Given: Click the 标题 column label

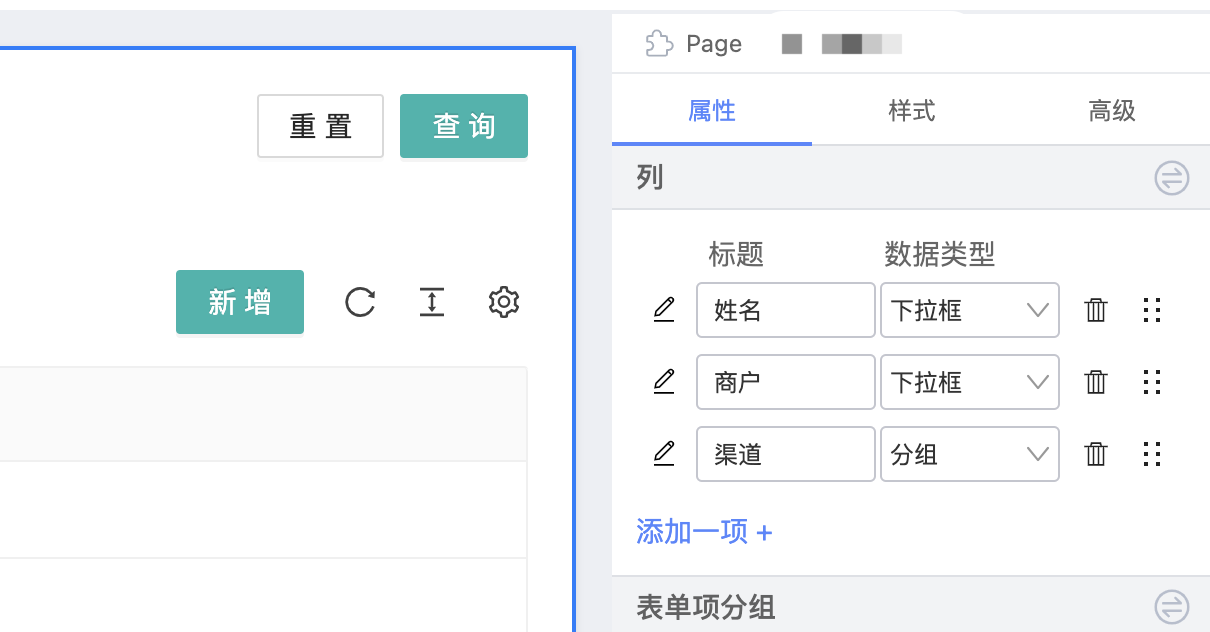Looking at the screenshot, I should click(x=736, y=254).
